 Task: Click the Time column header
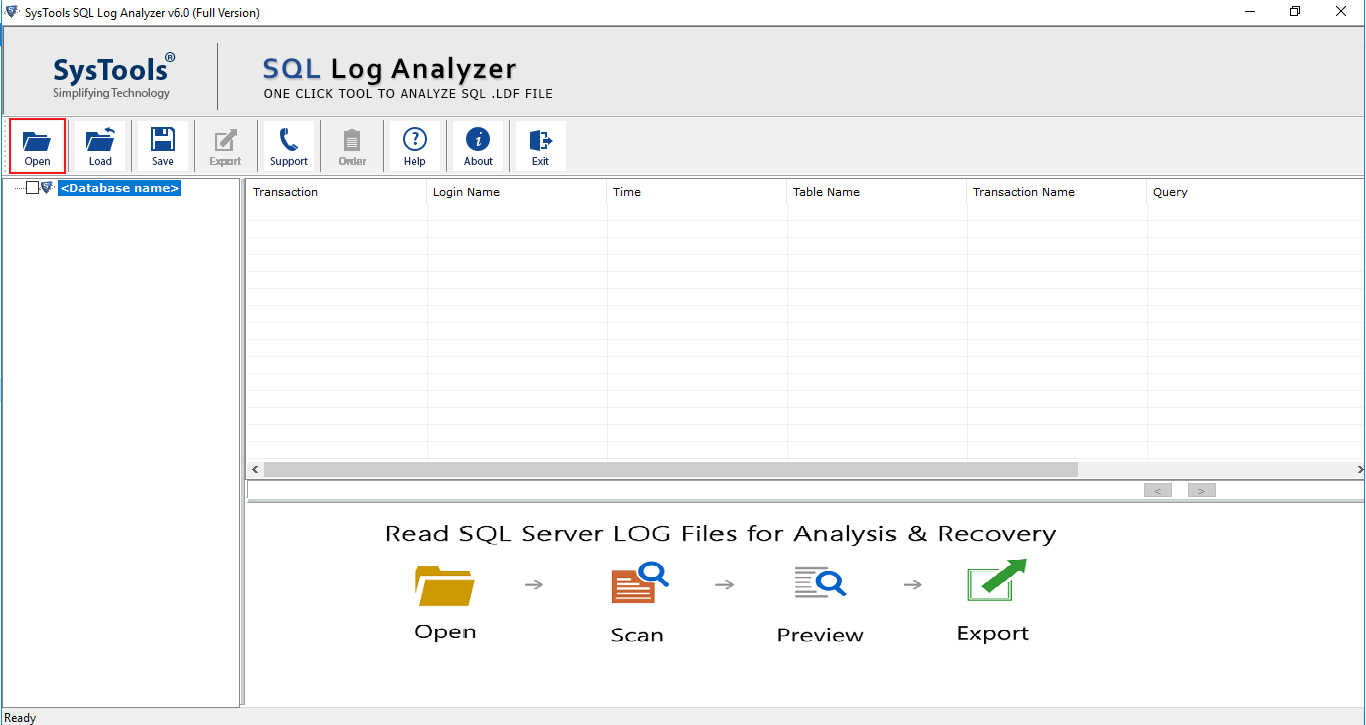coord(697,192)
